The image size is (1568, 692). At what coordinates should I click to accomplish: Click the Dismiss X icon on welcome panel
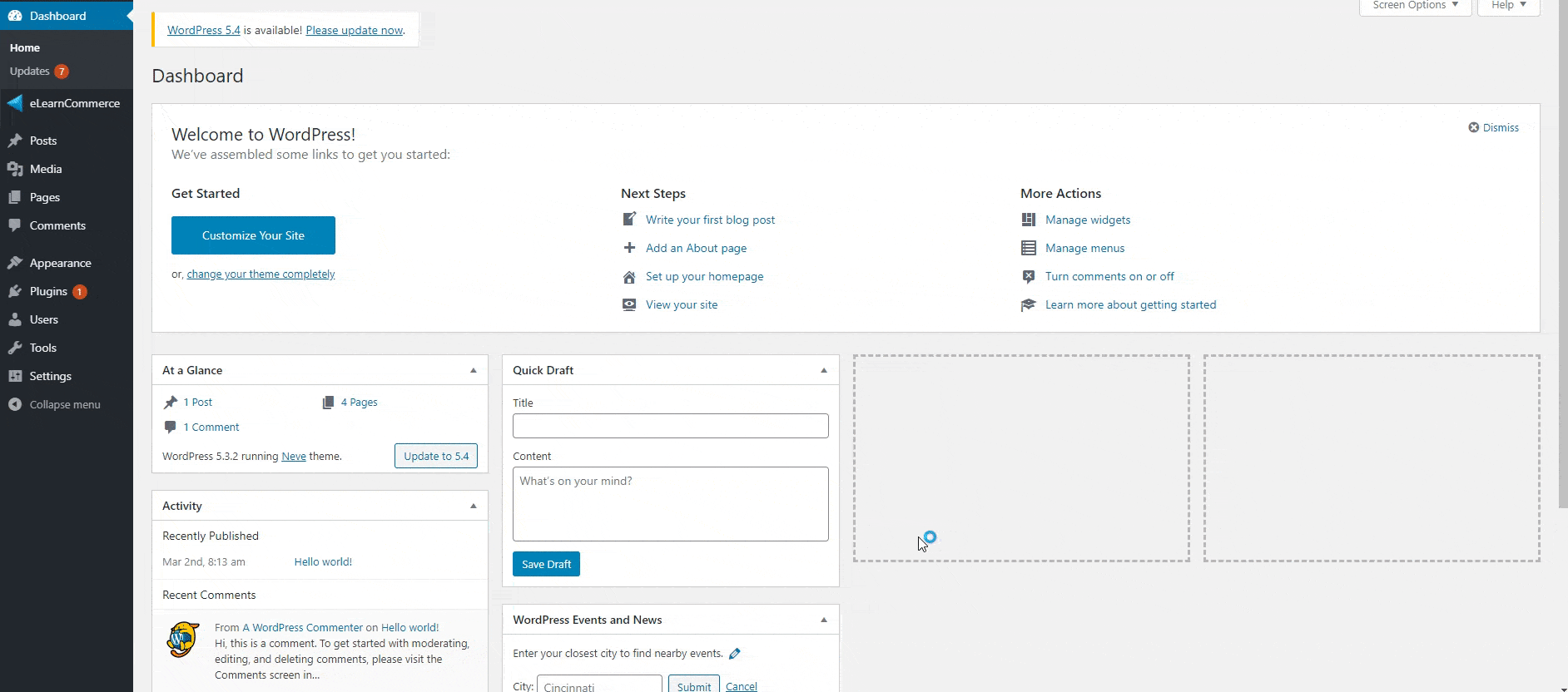[1474, 127]
